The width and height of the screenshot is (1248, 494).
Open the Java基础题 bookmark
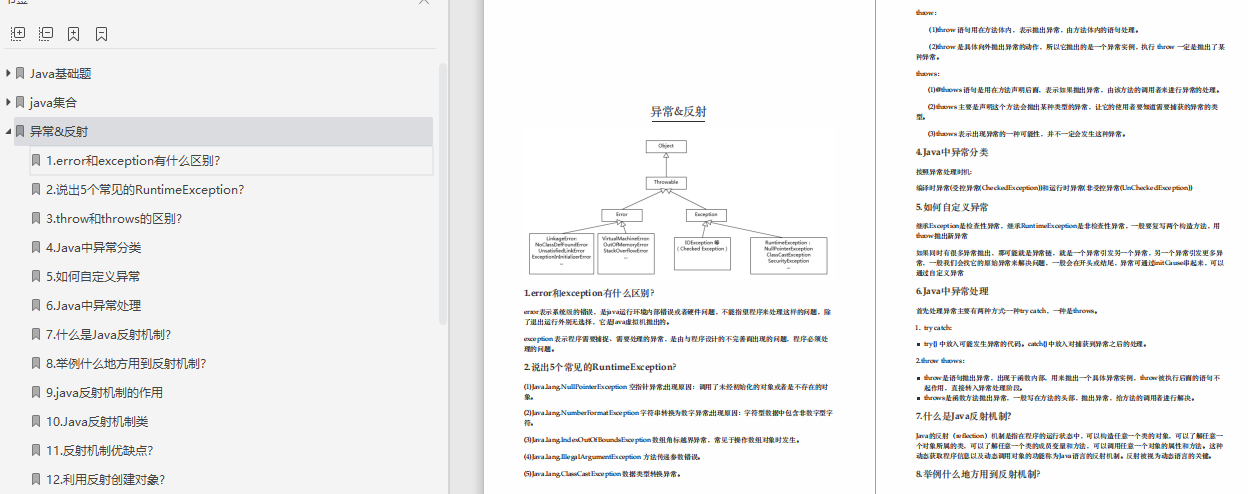[x=60, y=73]
